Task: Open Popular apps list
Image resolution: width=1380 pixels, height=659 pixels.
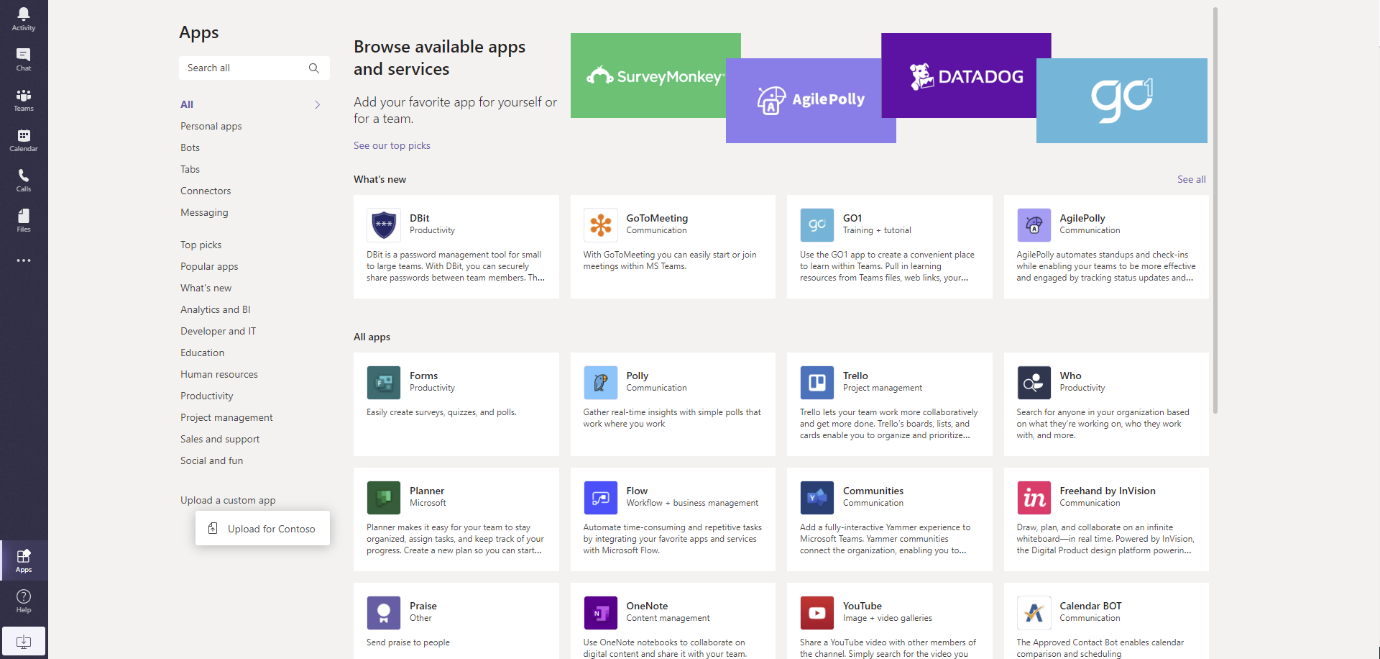Action: click(209, 267)
